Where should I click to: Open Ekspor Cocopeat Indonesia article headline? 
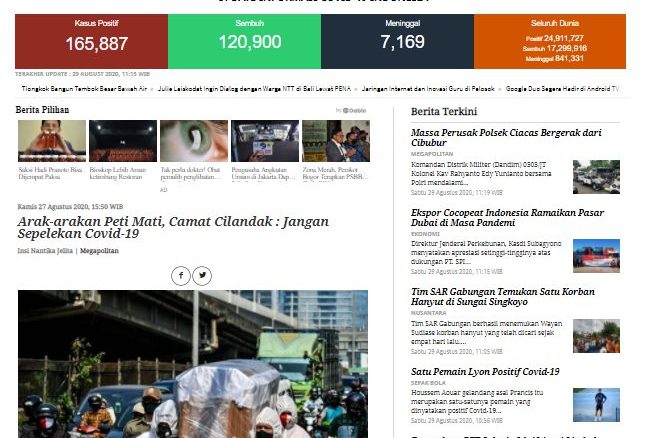pos(507,217)
